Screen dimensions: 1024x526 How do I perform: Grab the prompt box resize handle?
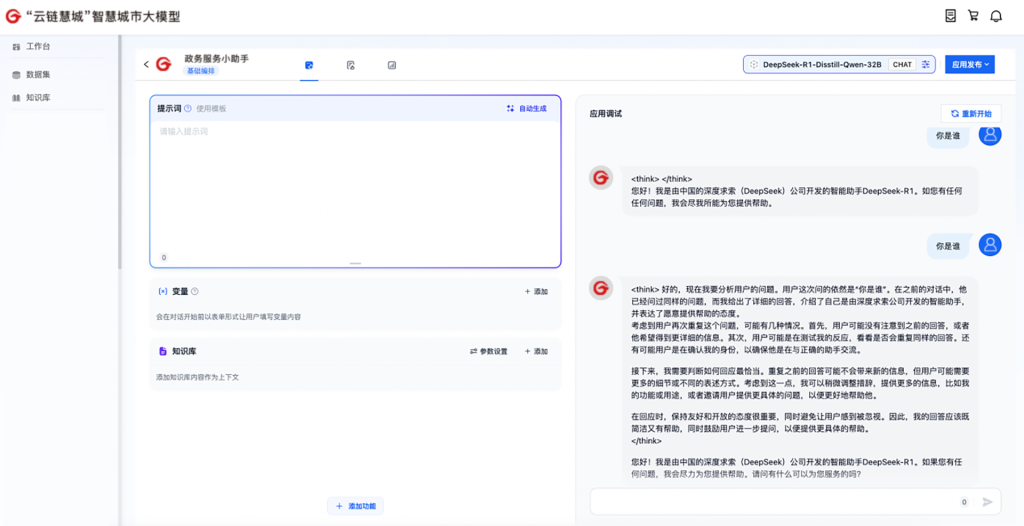tap(355, 263)
